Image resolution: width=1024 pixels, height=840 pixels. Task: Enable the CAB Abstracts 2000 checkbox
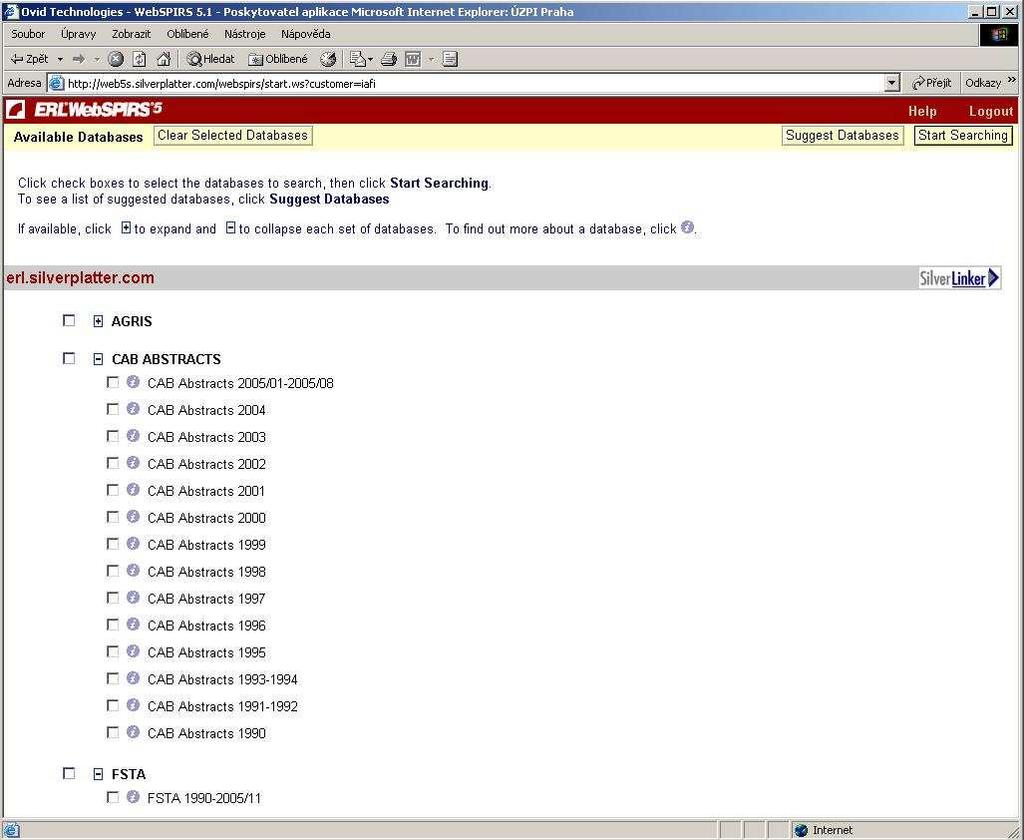(113, 517)
